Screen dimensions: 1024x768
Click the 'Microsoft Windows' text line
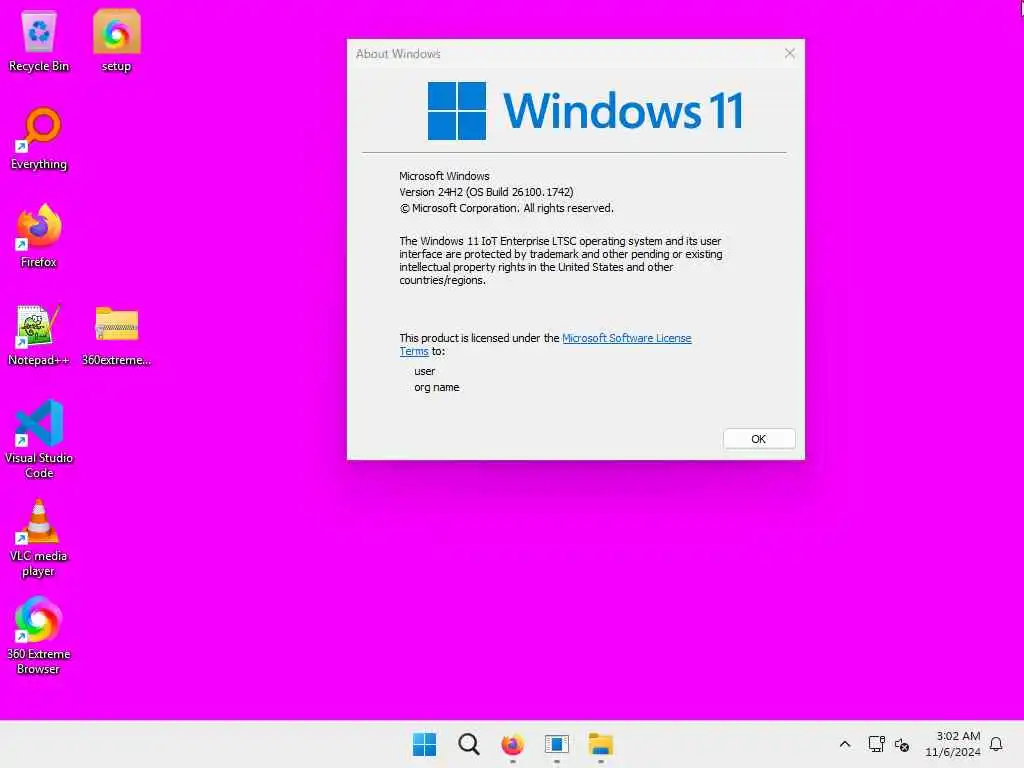(444, 176)
